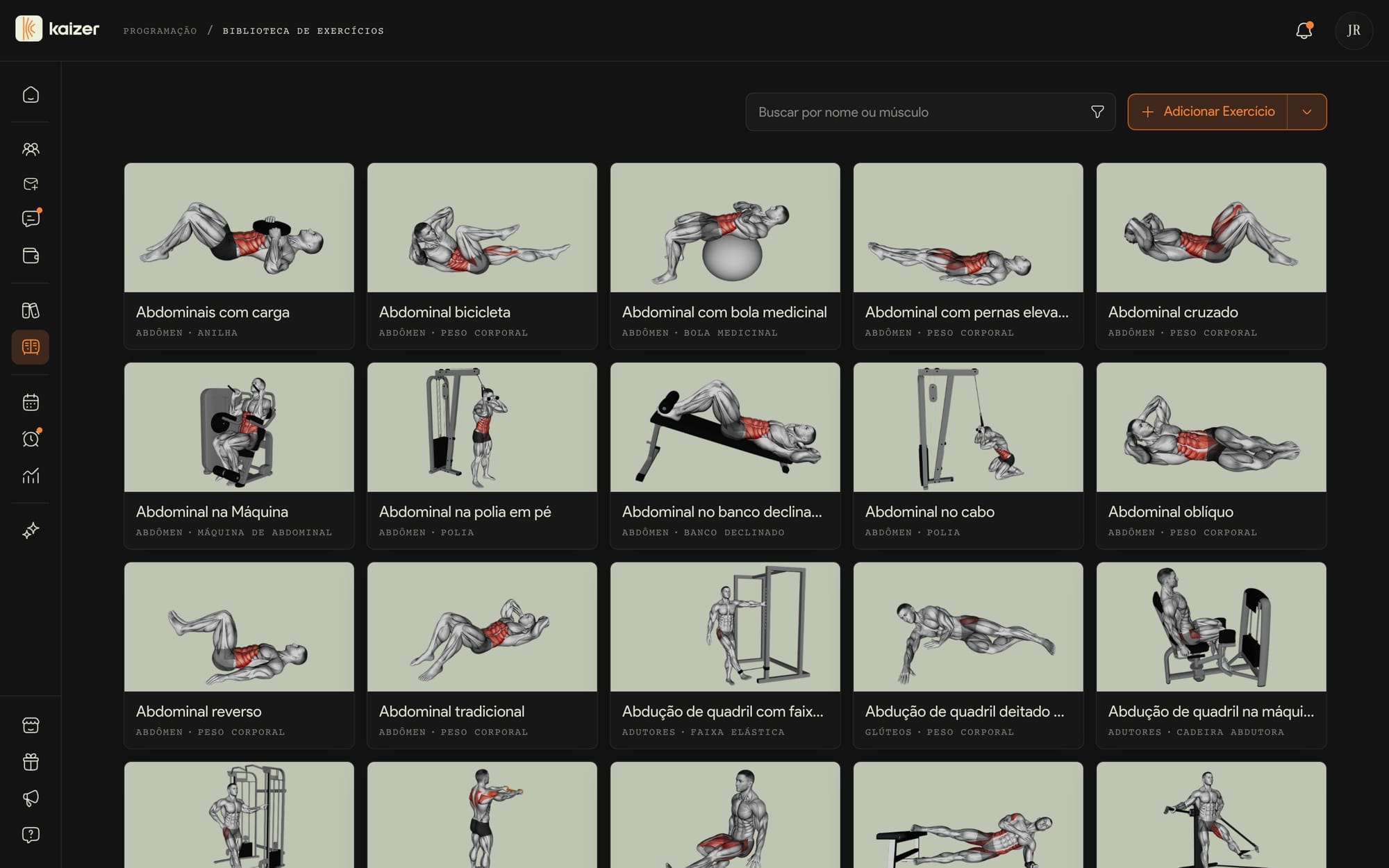Go to Programação breadcrumb
The height and width of the screenshot is (868, 1389).
coord(160,31)
